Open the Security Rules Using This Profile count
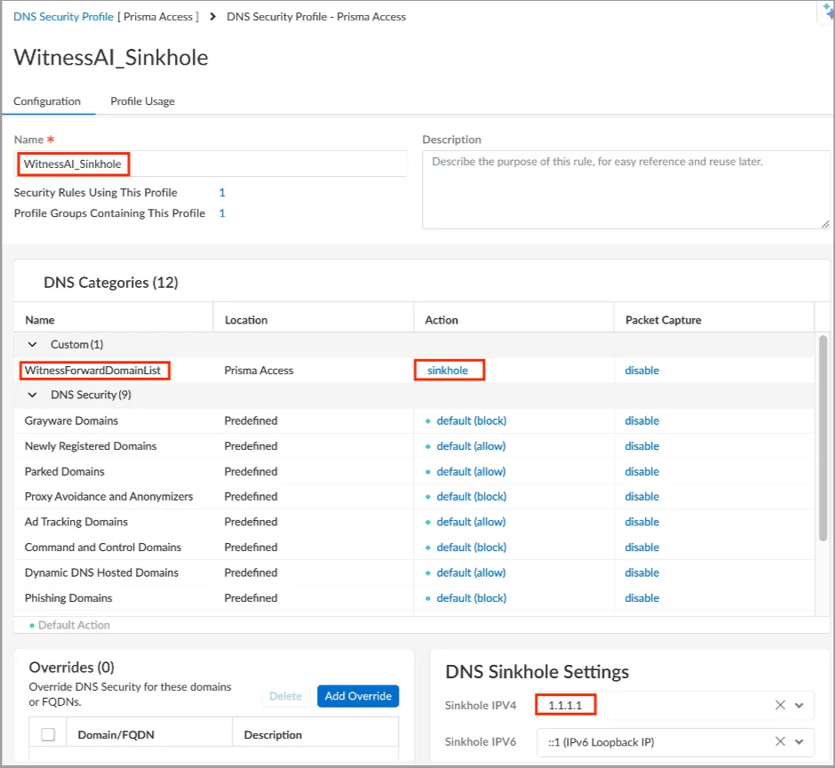Viewport: 835px width, 768px height. (222, 192)
